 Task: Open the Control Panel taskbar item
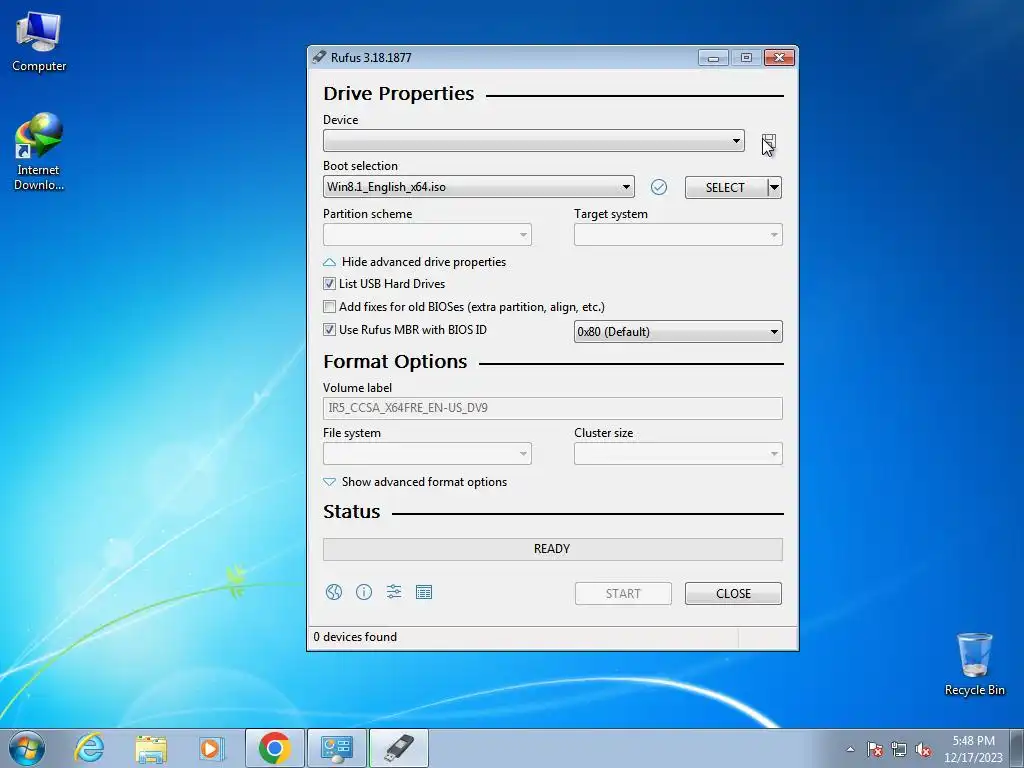tap(337, 748)
